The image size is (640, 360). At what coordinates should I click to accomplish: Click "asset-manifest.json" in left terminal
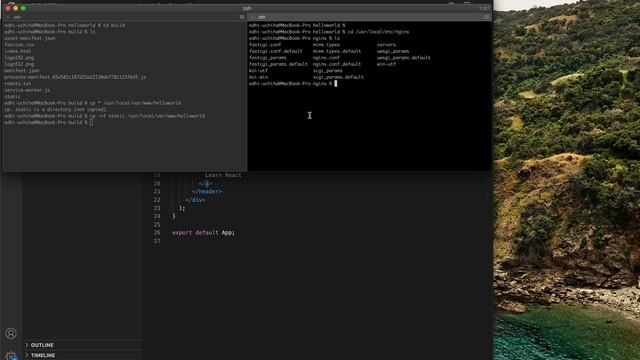[30, 38]
